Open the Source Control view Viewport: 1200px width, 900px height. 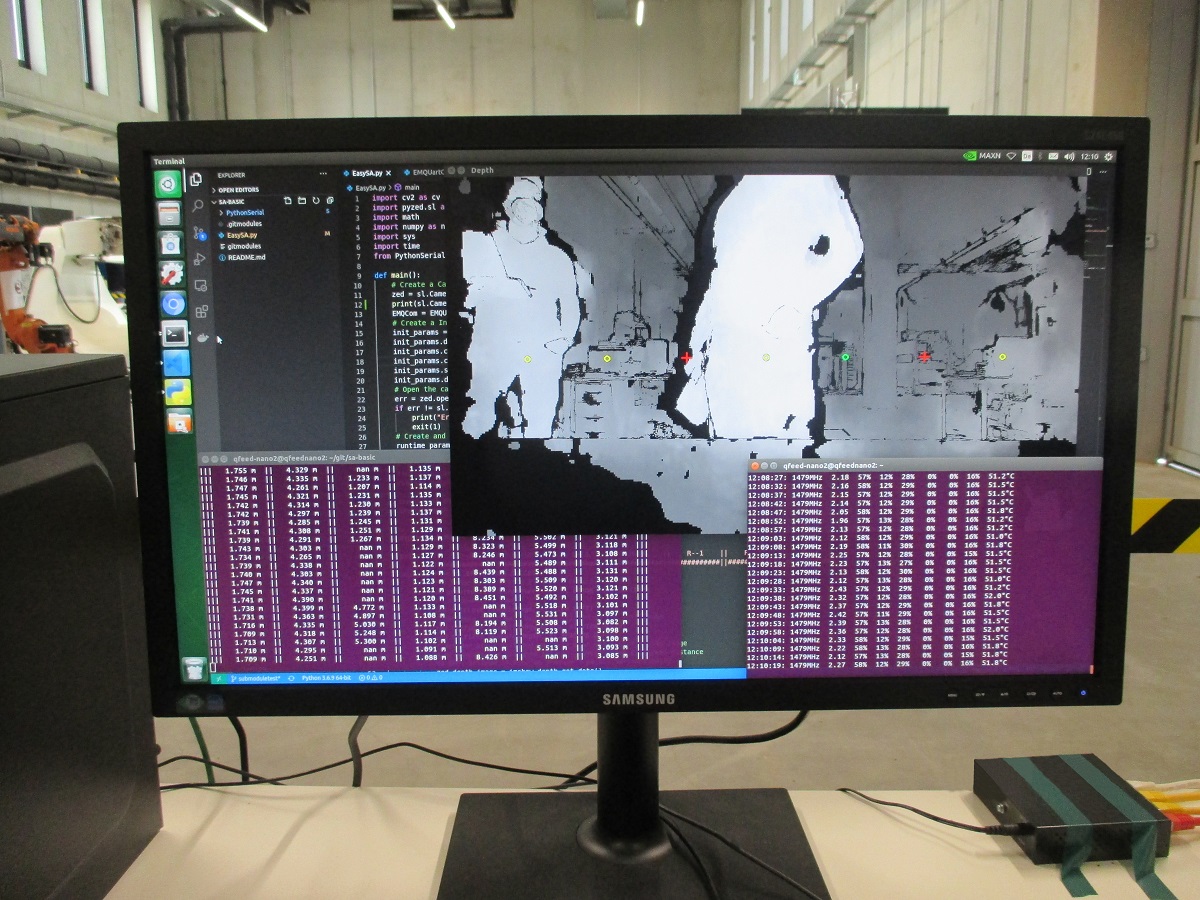tap(198, 233)
